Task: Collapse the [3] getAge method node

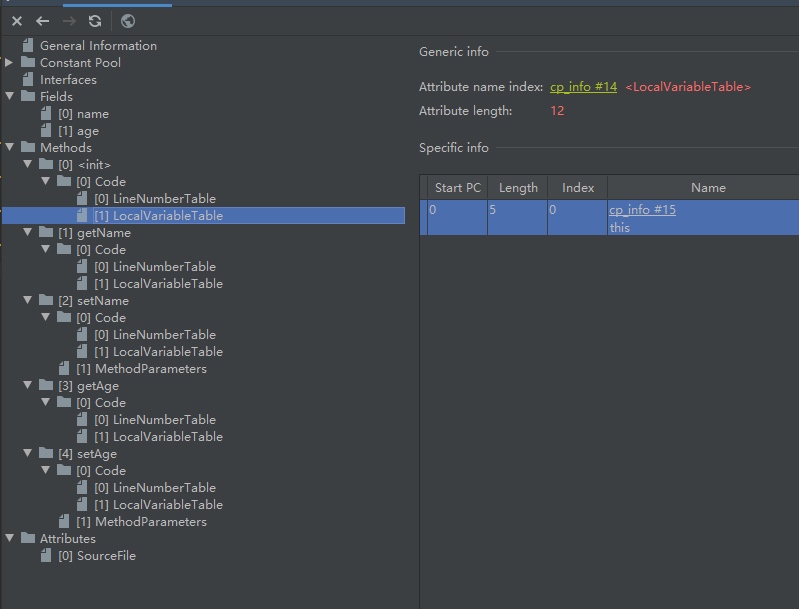Action: point(28,385)
